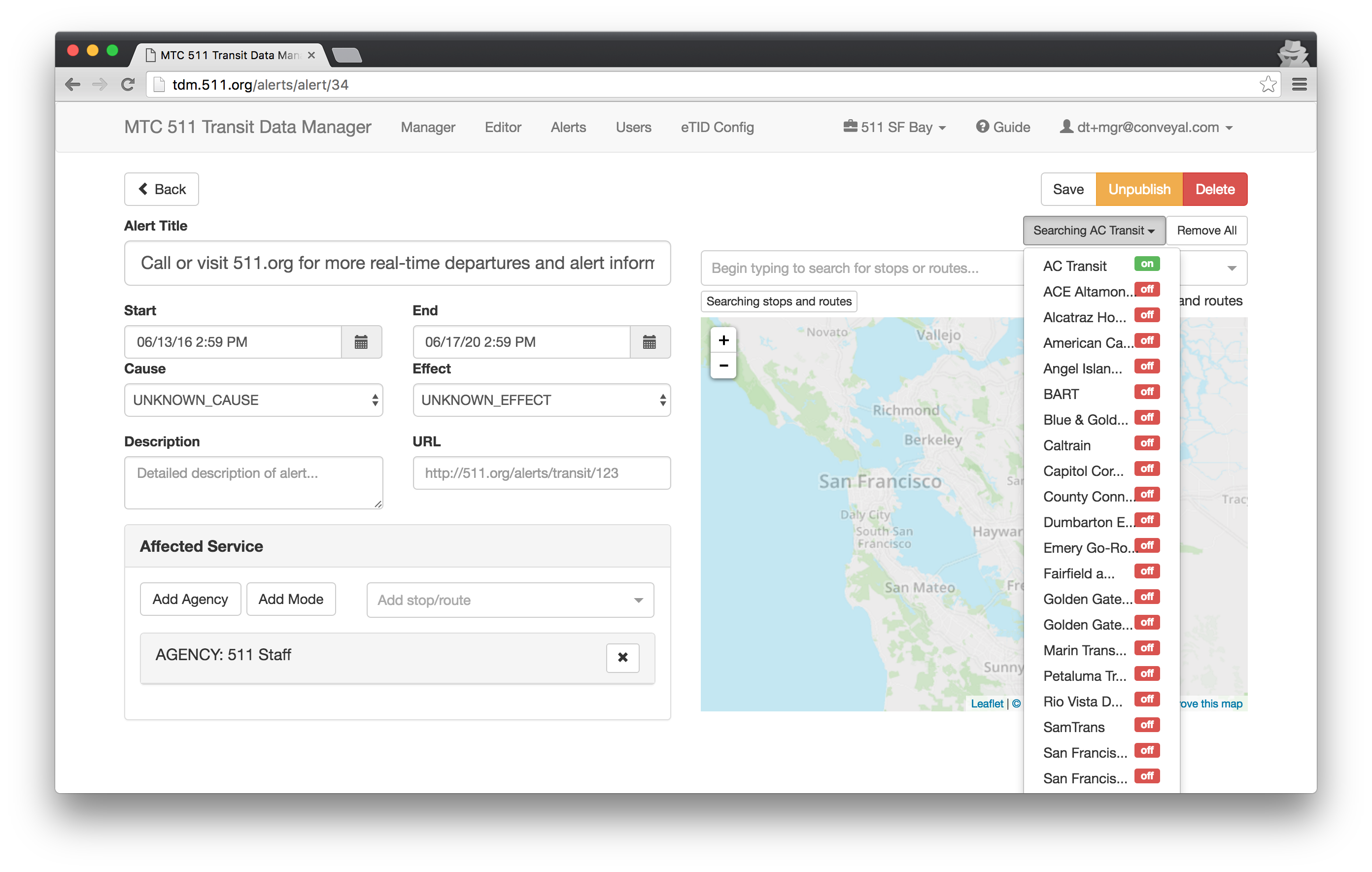Click the Start date field
Image resolution: width=1372 pixels, height=872 pixels.
233,342
